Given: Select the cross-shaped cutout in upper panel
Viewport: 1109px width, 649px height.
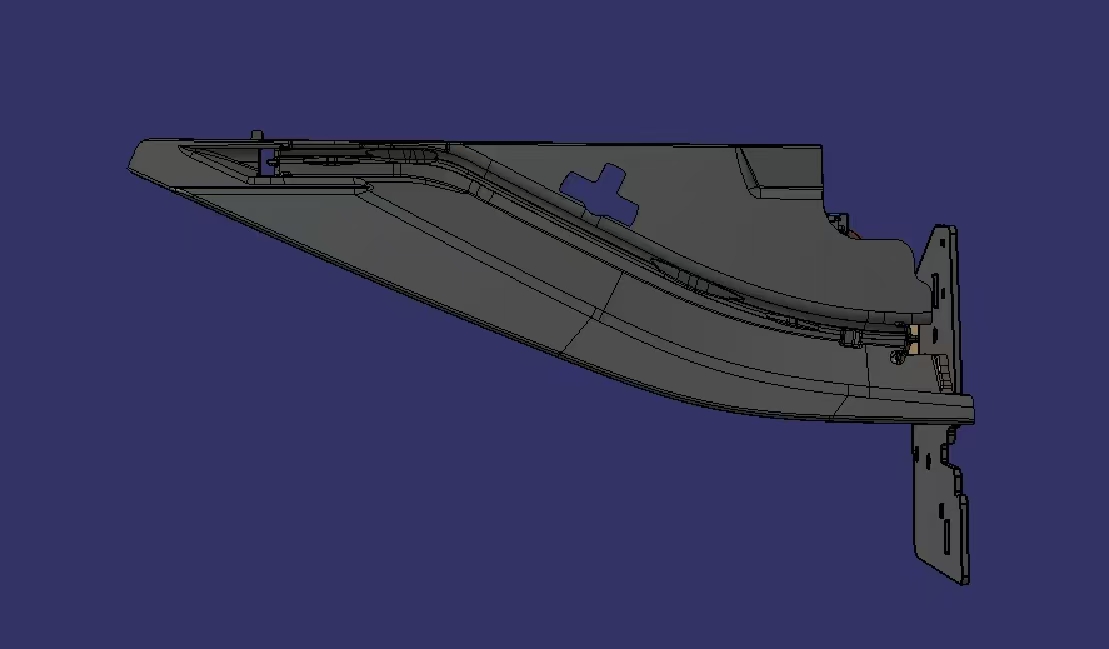Looking at the screenshot, I should (x=598, y=192).
